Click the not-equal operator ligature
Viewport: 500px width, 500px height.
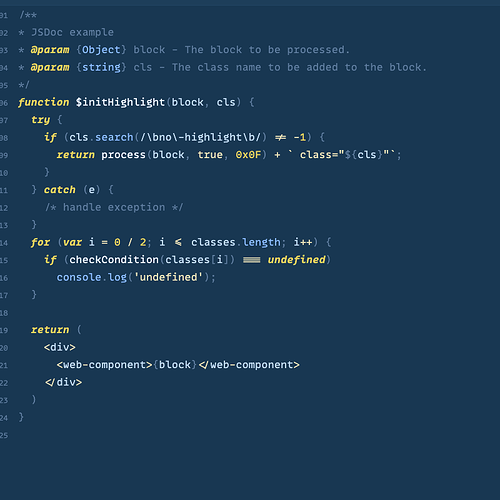click(280, 137)
